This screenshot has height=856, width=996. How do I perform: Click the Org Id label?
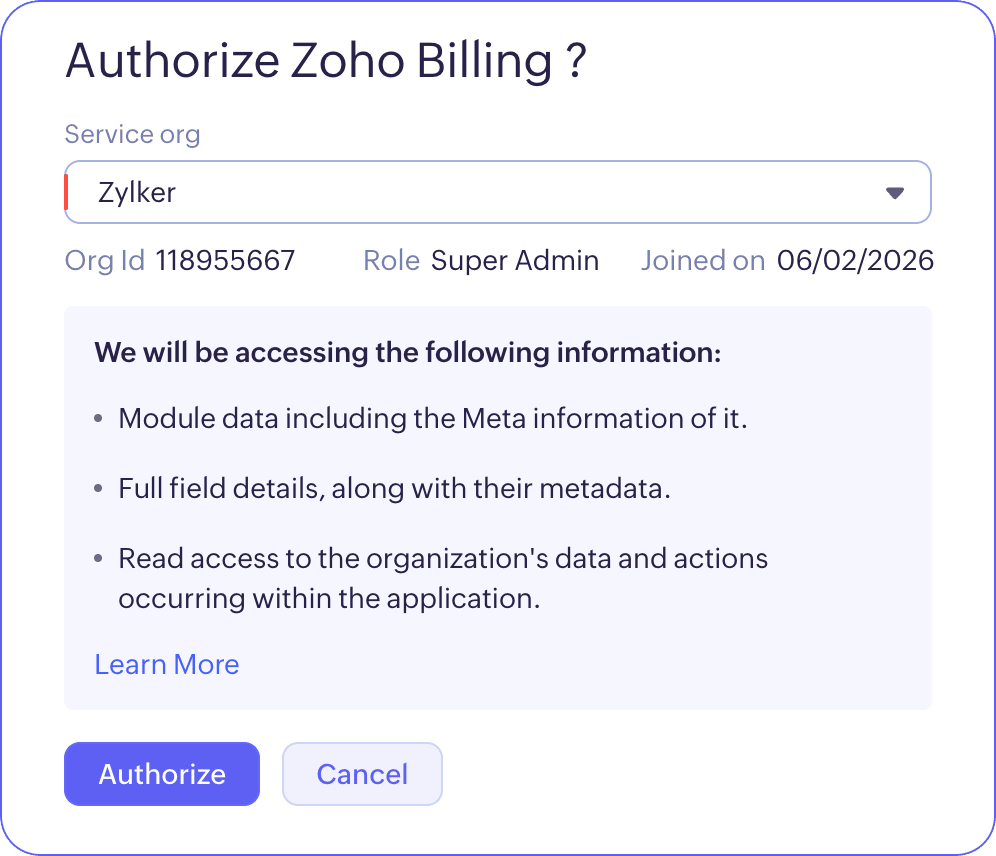pos(105,261)
